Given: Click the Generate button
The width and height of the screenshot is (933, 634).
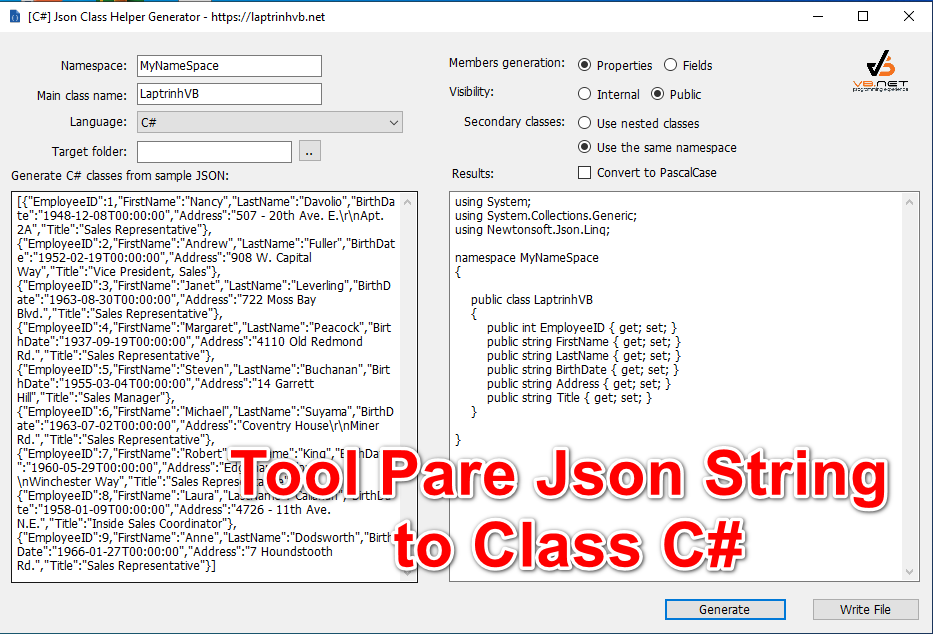Looking at the screenshot, I should [724, 609].
